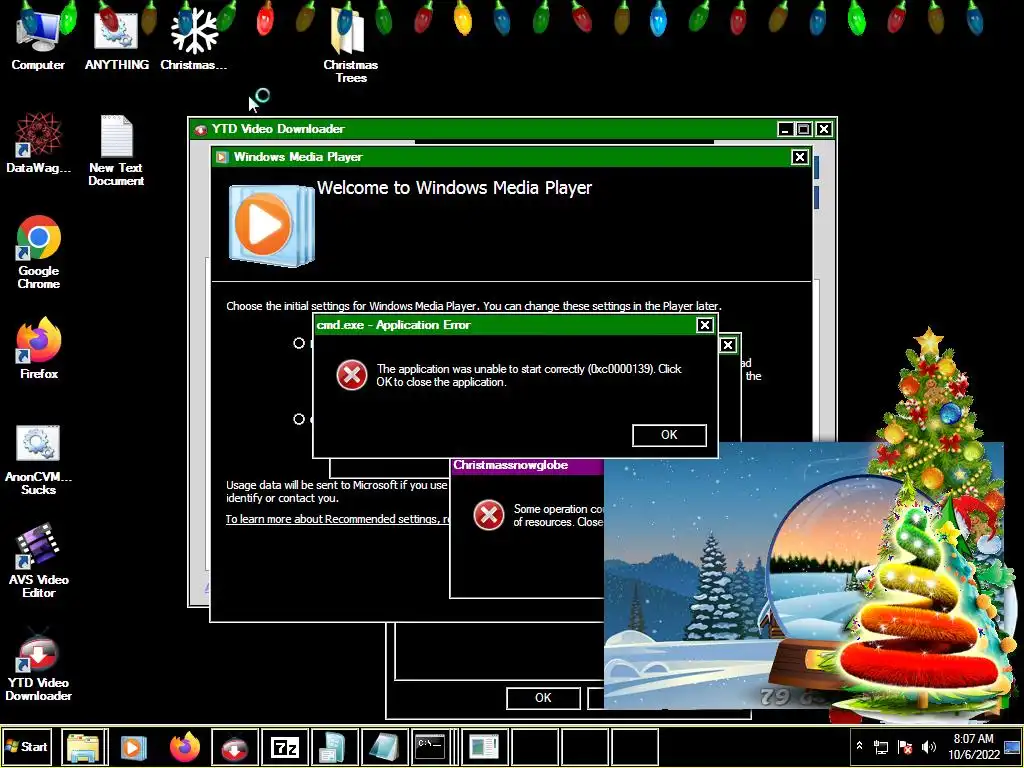Launch Firefox from desktop shortcut
The height and width of the screenshot is (768, 1024).
point(39,347)
